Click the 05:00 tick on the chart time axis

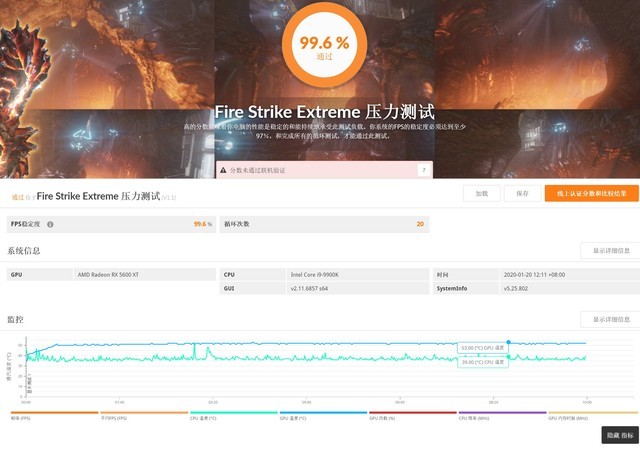(307, 402)
